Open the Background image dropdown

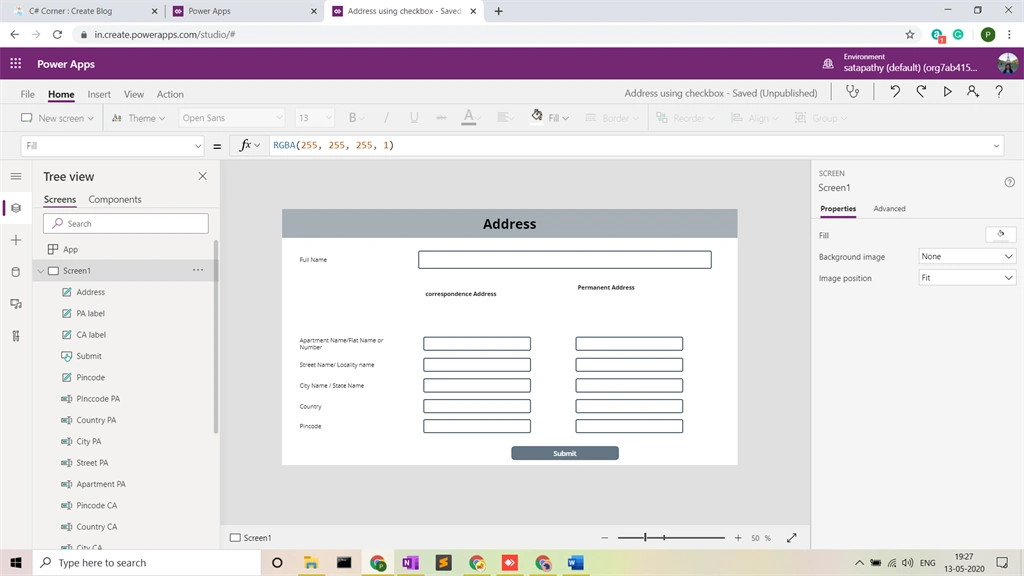pyautogui.click(x=967, y=256)
